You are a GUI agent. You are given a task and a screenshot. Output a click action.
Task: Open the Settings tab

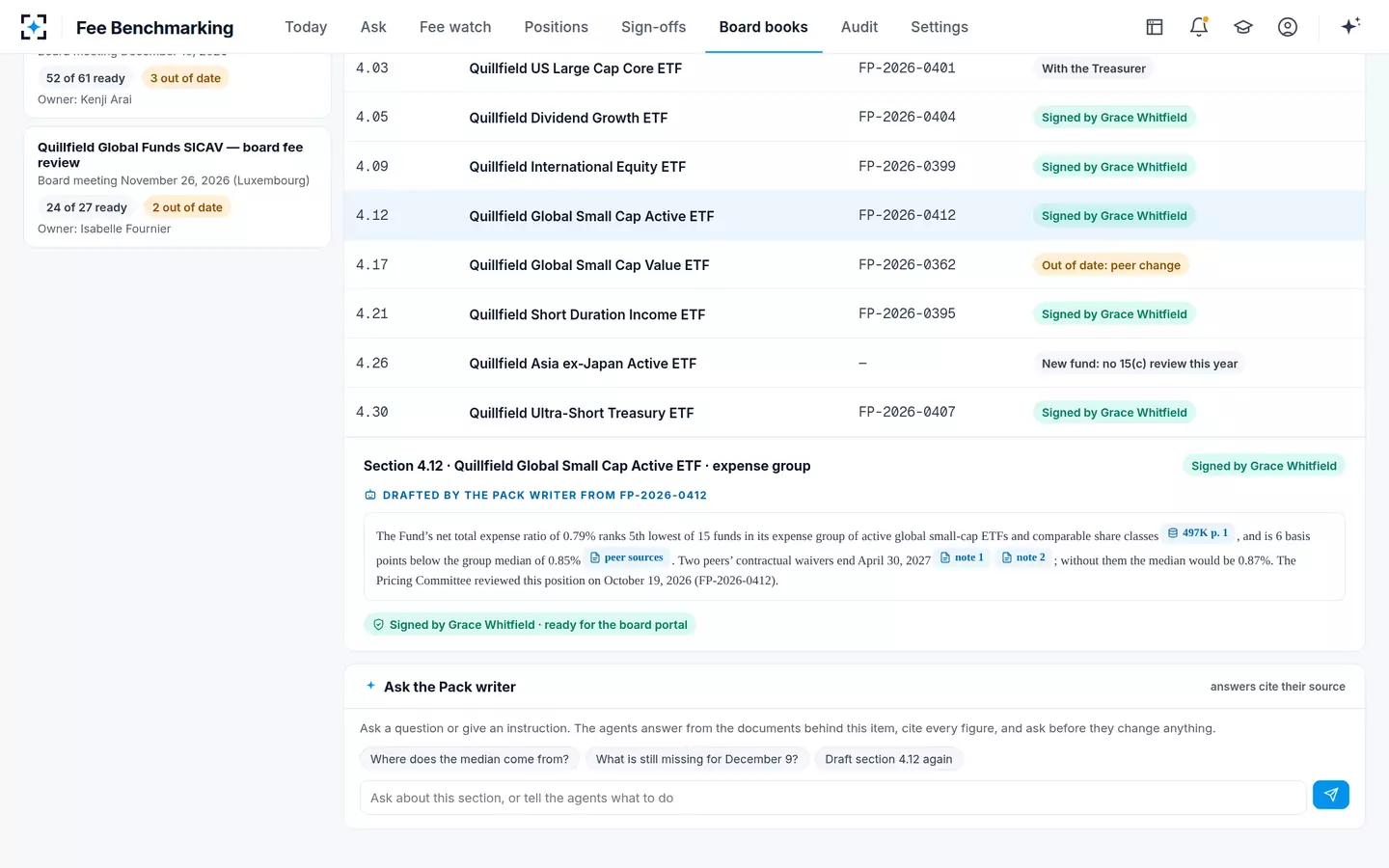pos(940,27)
